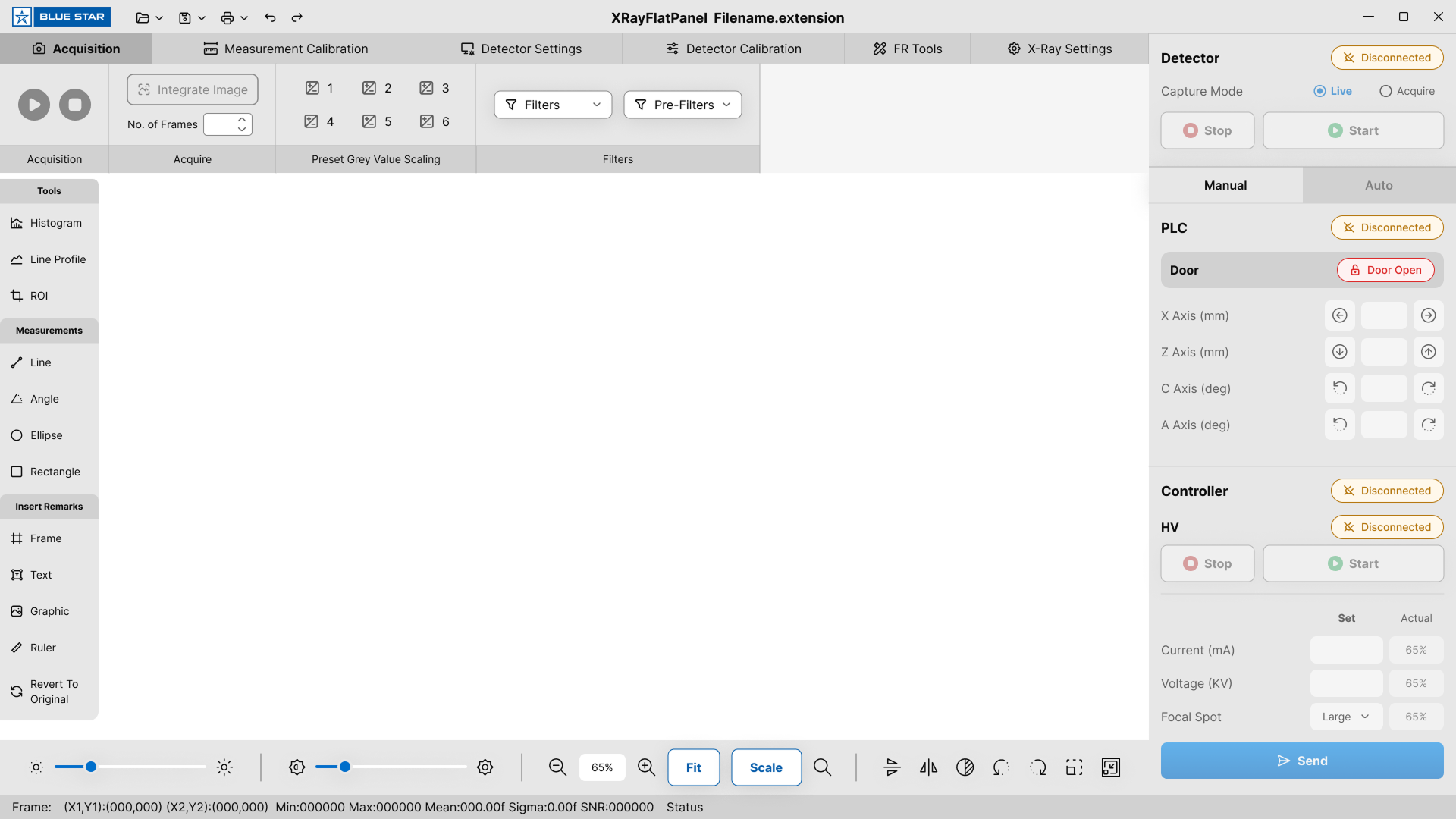The image size is (1456, 819).
Task: Click the Fit zoom button
Action: pyautogui.click(x=693, y=767)
